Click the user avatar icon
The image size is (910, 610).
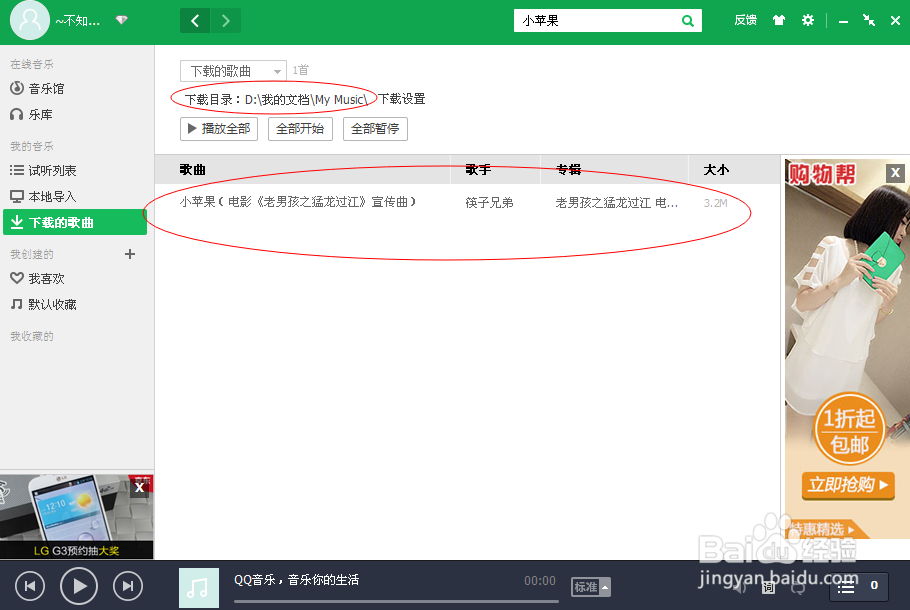pyautogui.click(x=30, y=20)
